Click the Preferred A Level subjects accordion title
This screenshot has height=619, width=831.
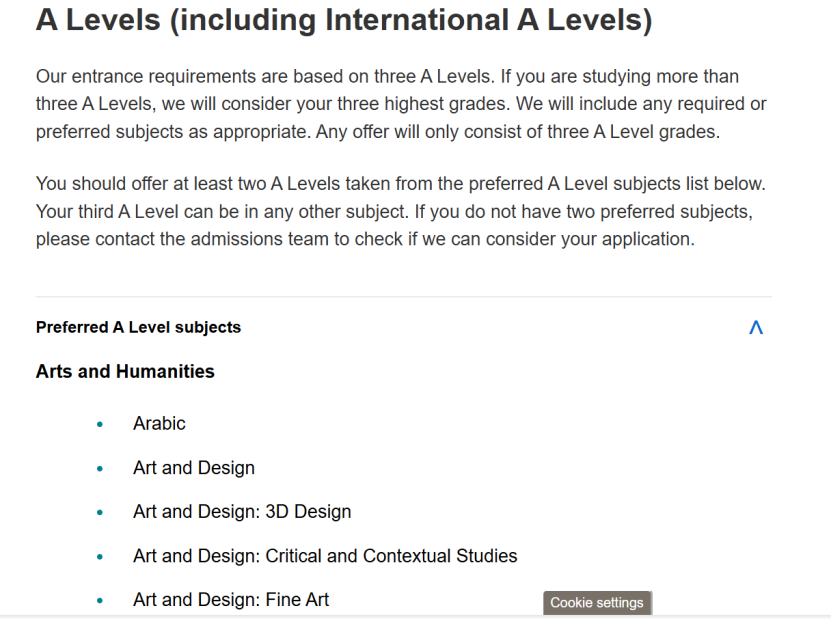pos(138,328)
